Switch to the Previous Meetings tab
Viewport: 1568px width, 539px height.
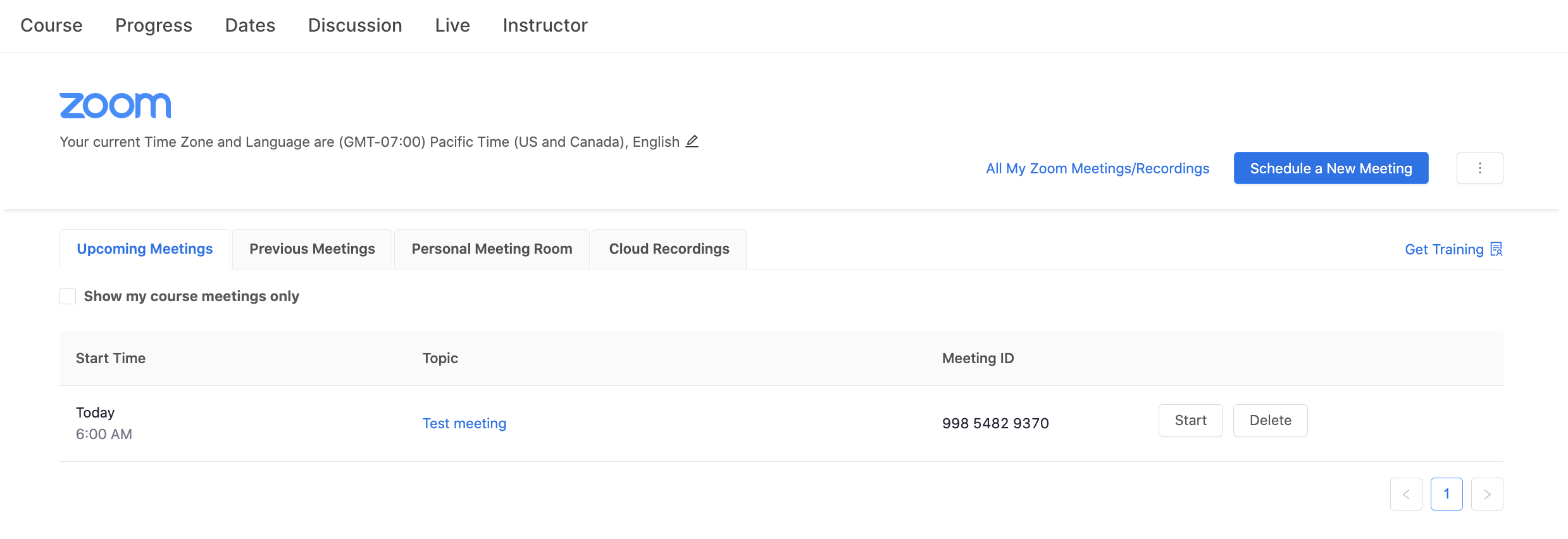click(x=312, y=249)
